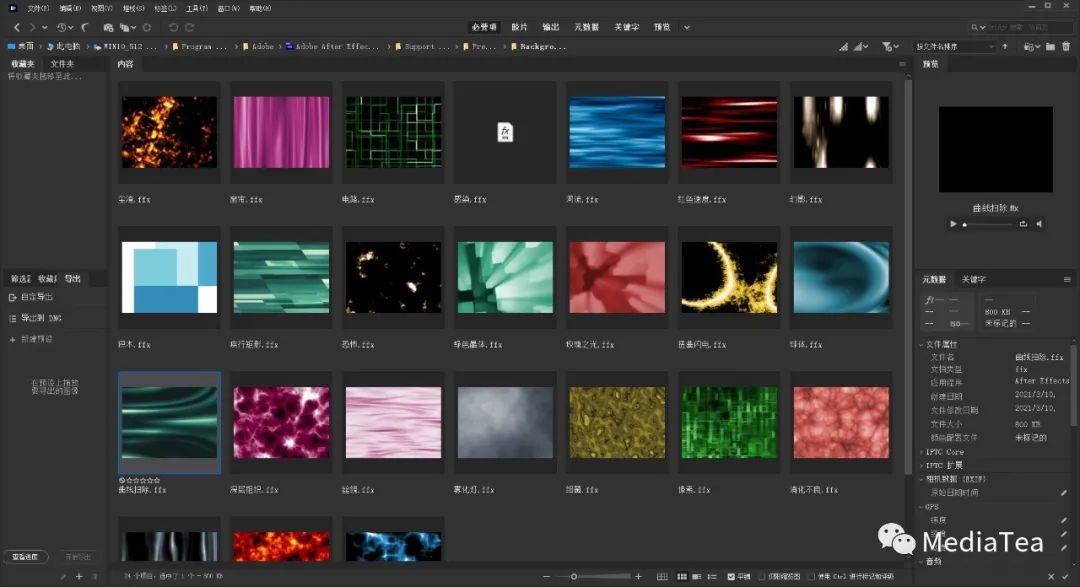Switch to details view icon
Image resolution: width=1080 pixels, height=587 pixels.
coord(696,577)
